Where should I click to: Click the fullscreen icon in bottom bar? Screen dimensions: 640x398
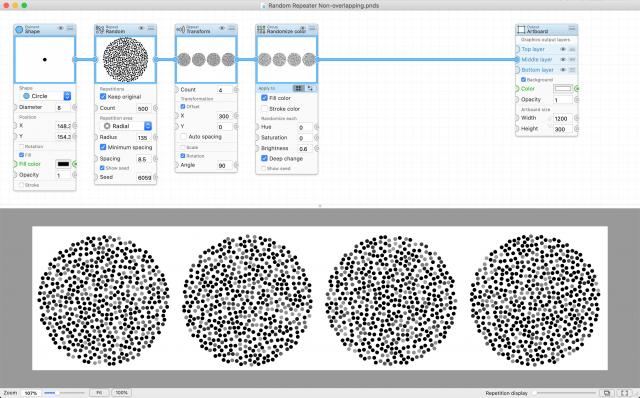pos(625,393)
